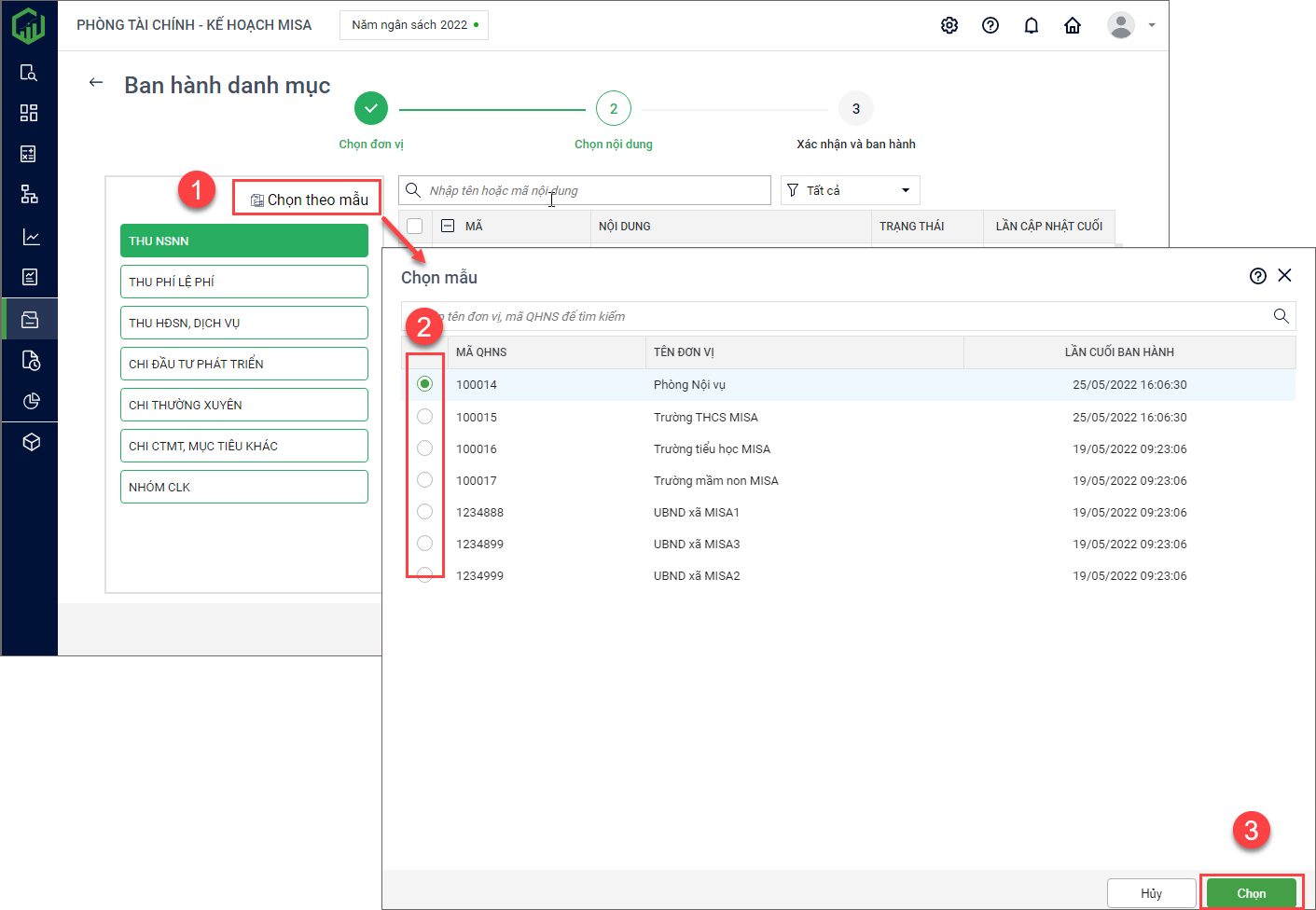Select radio button for 100017 Trường mầm non MISA
The width and height of the screenshot is (1316, 910).
click(x=424, y=479)
